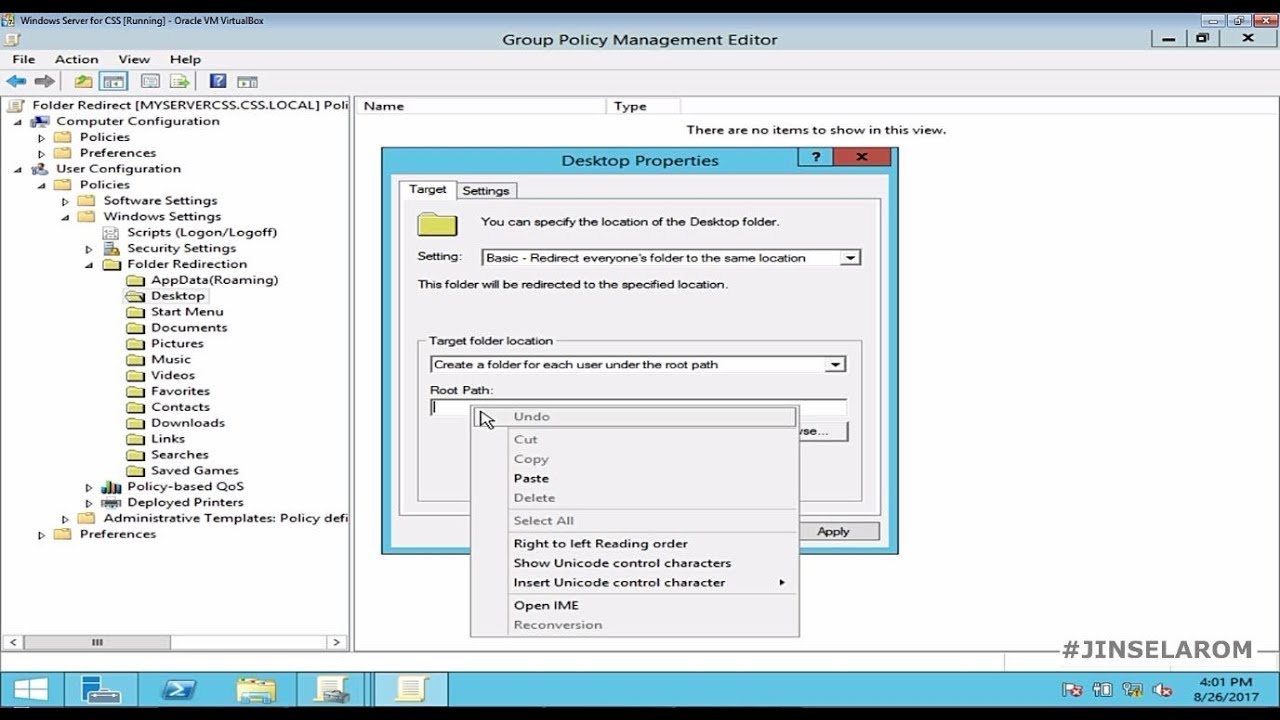Select the AppData(Roaming) tree item
The width and height of the screenshot is (1280, 720).
pos(214,280)
